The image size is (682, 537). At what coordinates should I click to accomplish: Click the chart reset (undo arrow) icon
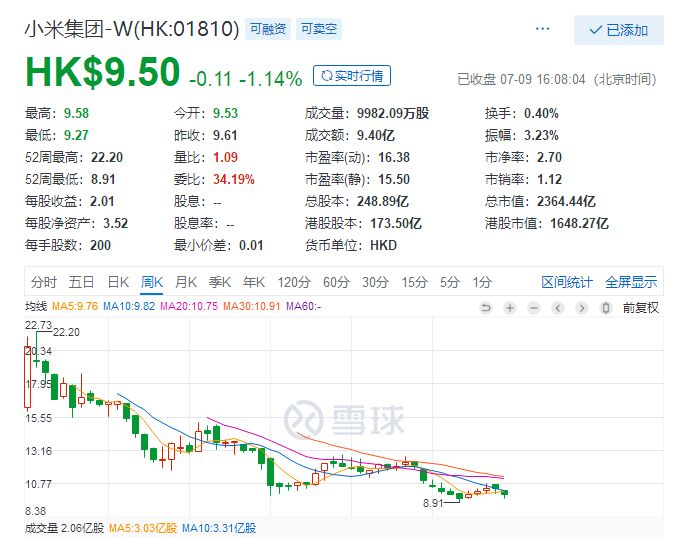(x=486, y=308)
